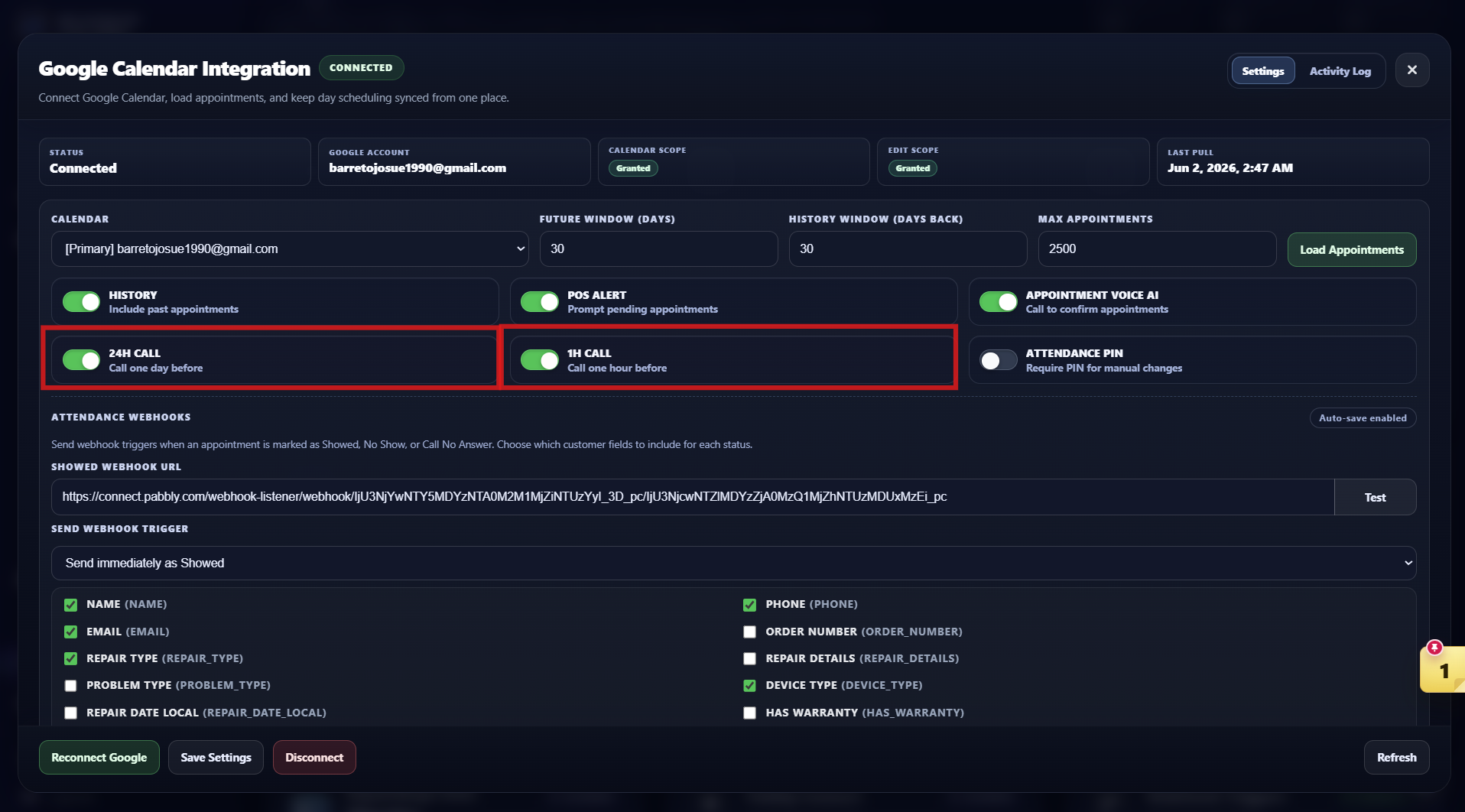Enable the Attendance PIN toggle
The image size is (1465, 812).
click(998, 360)
